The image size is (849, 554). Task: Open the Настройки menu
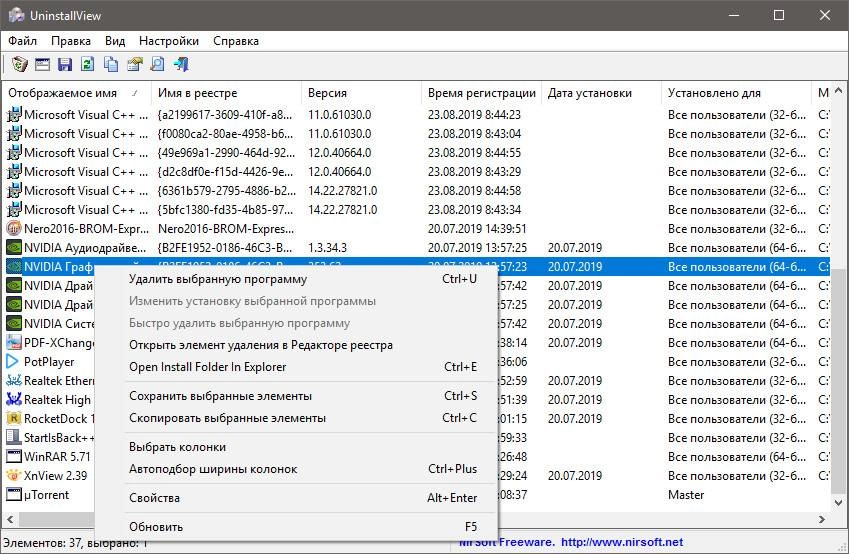169,41
